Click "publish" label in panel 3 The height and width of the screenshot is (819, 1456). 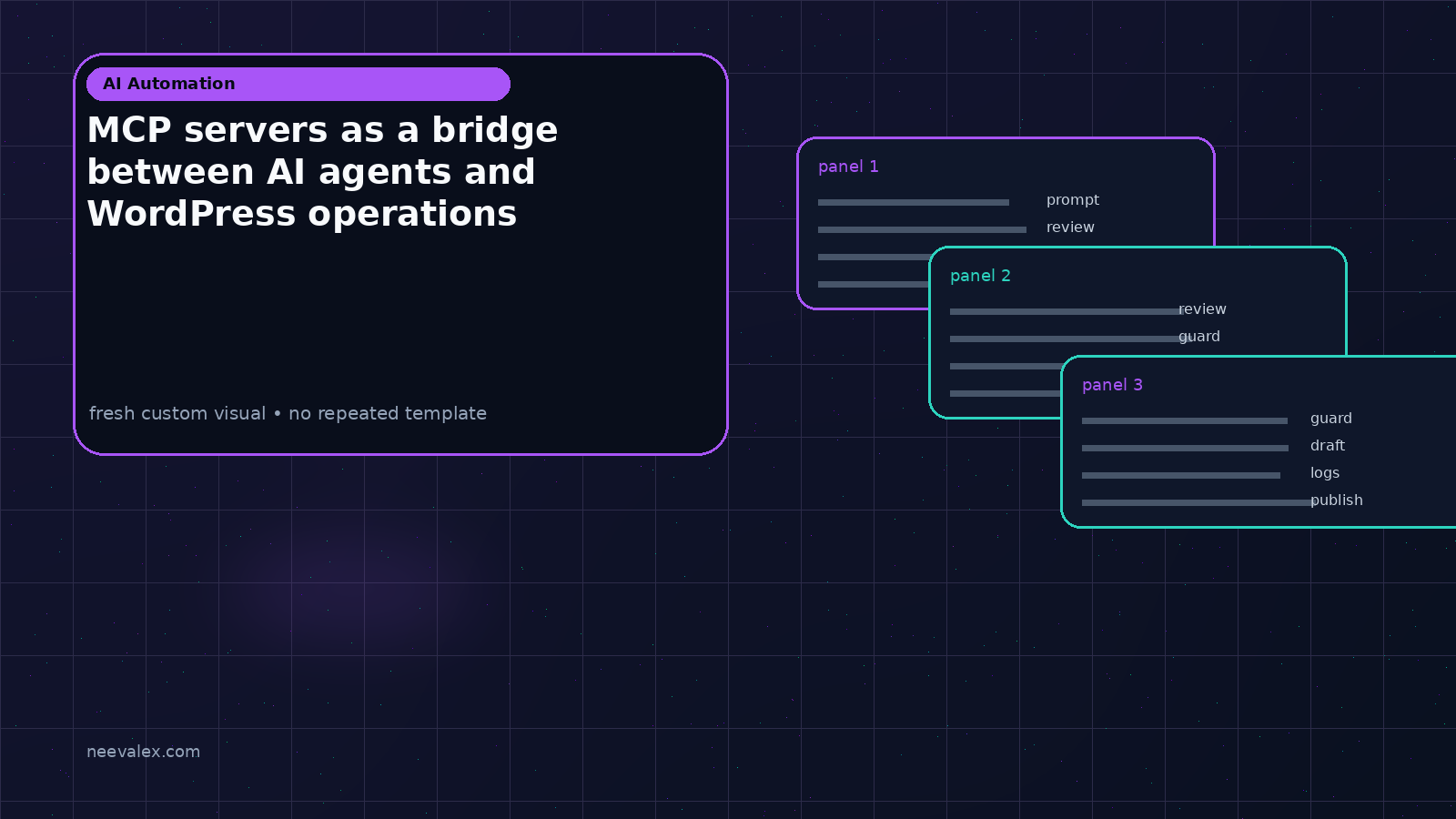point(1337,500)
